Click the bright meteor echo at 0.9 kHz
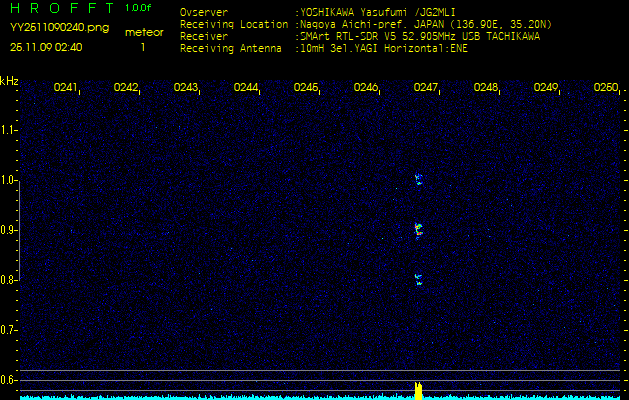629x400 pixels. [418, 231]
